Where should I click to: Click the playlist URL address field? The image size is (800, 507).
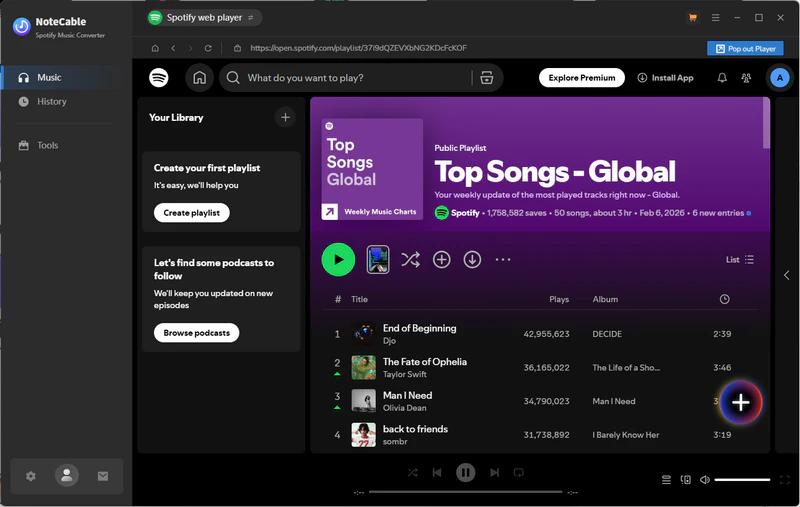tap(358, 48)
